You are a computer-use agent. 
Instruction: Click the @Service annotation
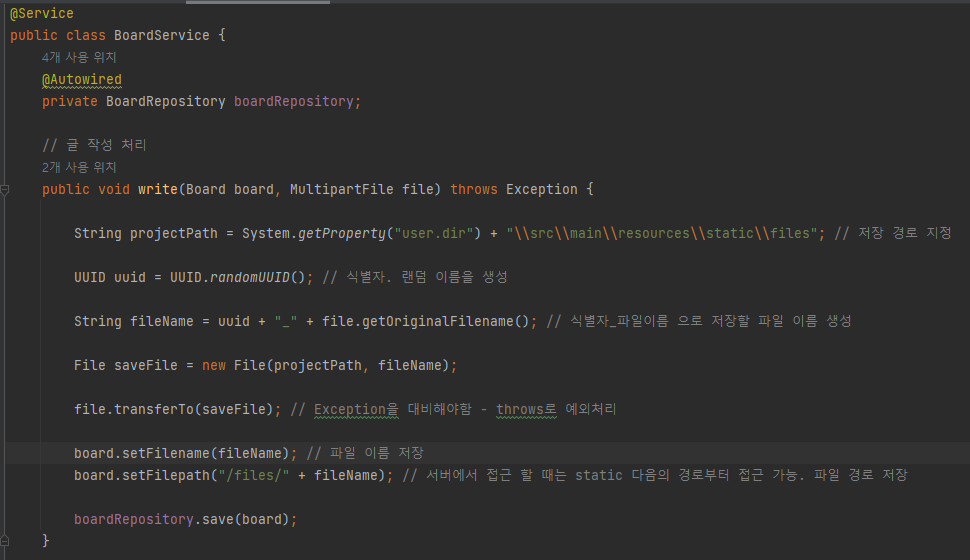(41, 13)
